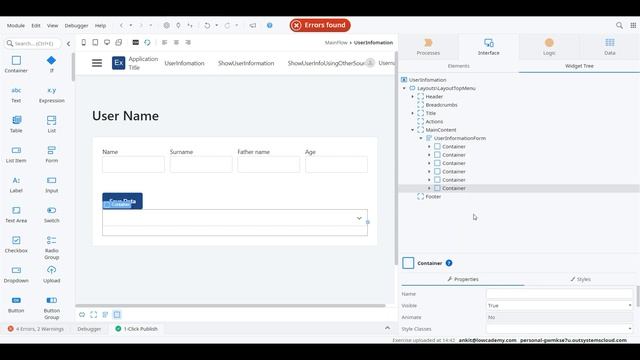Collapse the Layouts\LayoutTopMenu tree node
Viewport: 640px width, 360px height.
pos(404,88)
